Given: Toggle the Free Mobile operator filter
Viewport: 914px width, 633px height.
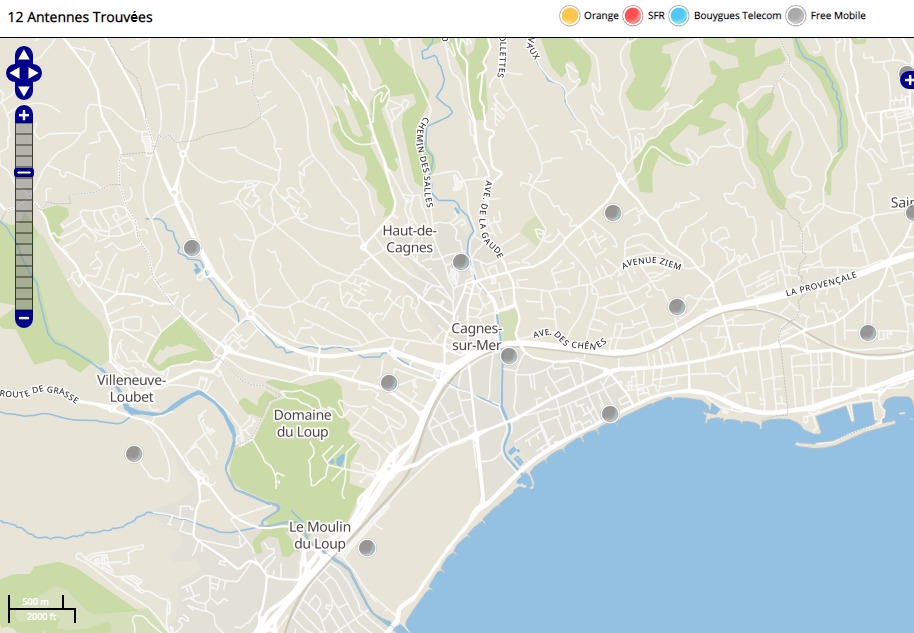Looking at the screenshot, I should (x=796, y=16).
